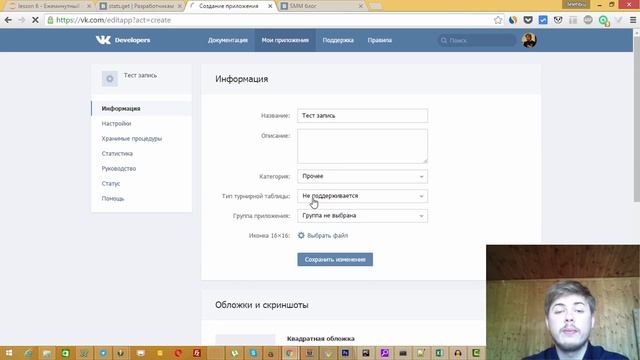This screenshot has height=360, width=640.
Task: Click the gear icon next to Выбрать файл
Action: 301,236
